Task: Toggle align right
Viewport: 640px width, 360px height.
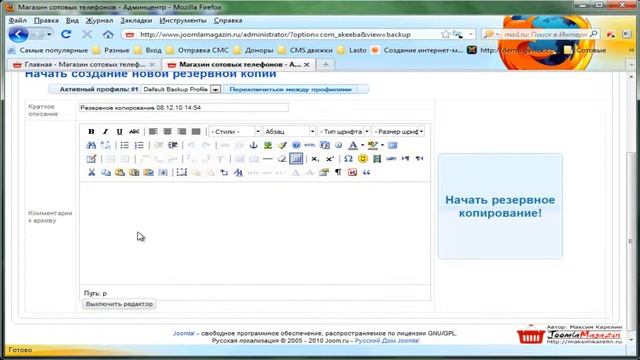Action: [182, 131]
